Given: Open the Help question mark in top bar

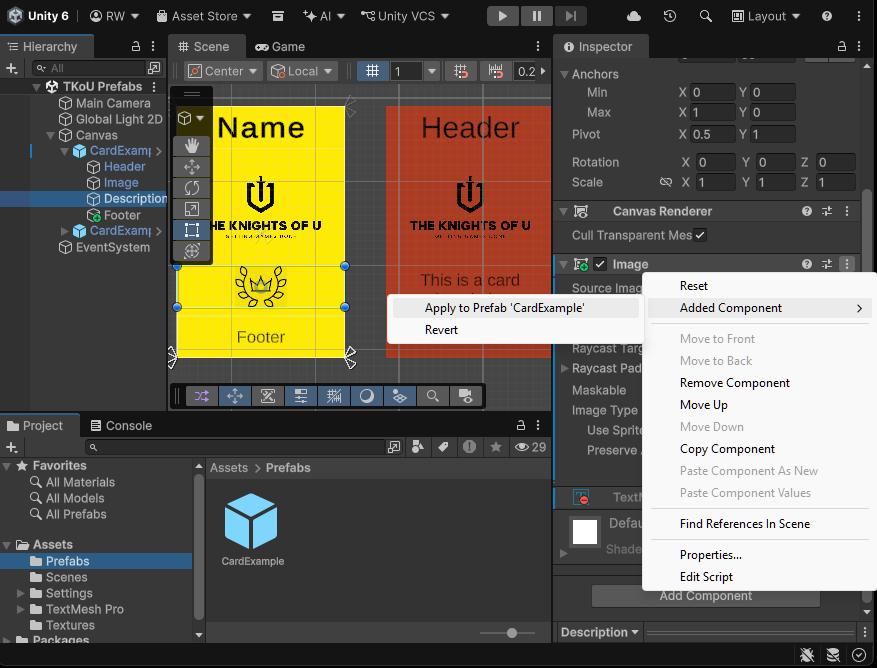Looking at the screenshot, I should (827, 16).
